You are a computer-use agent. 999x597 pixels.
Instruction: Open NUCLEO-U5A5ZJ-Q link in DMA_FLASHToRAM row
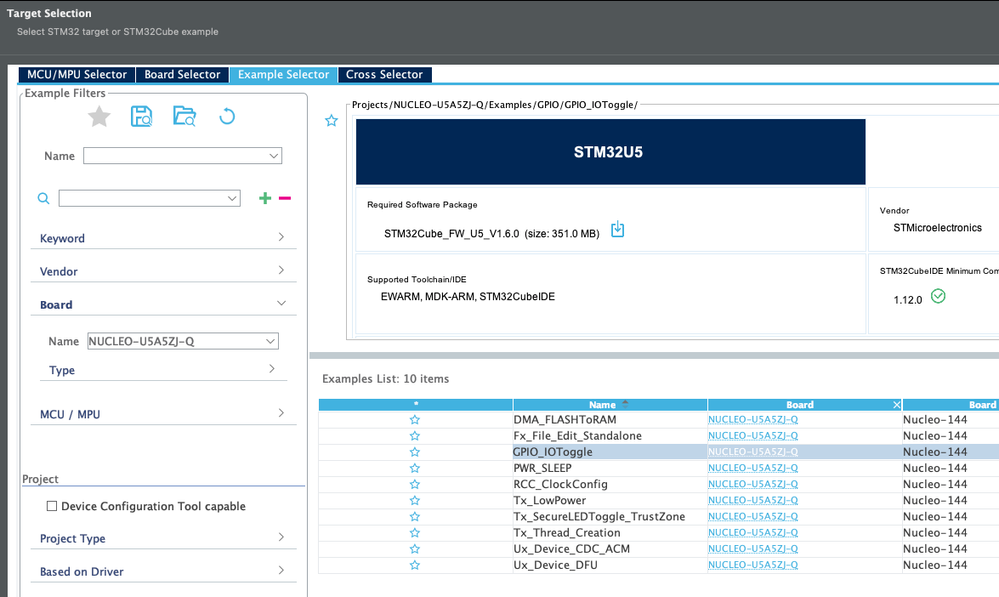(752, 419)
